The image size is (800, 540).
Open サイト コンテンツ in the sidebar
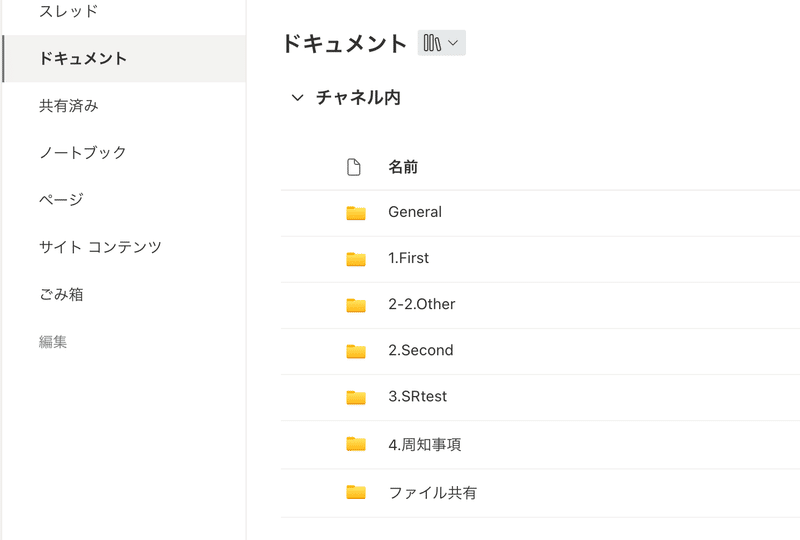[x=100, y=247]
